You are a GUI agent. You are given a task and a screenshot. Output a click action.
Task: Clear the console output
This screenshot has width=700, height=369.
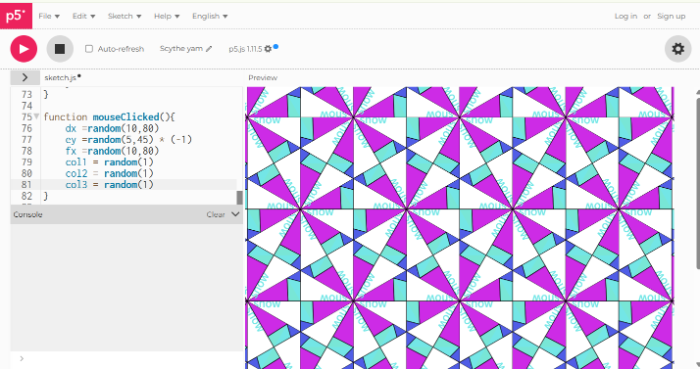point(216,215)
